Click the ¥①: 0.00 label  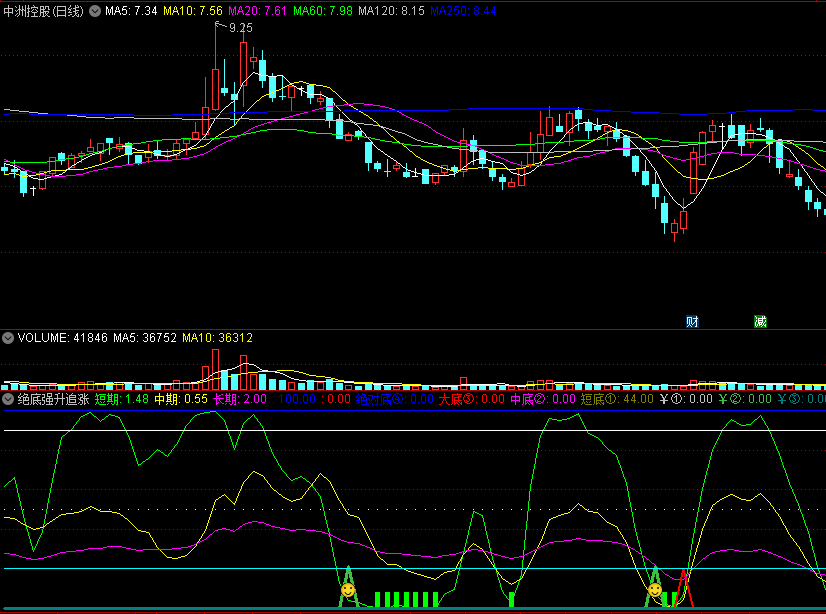pyautogui.click(x=686, y=399)
